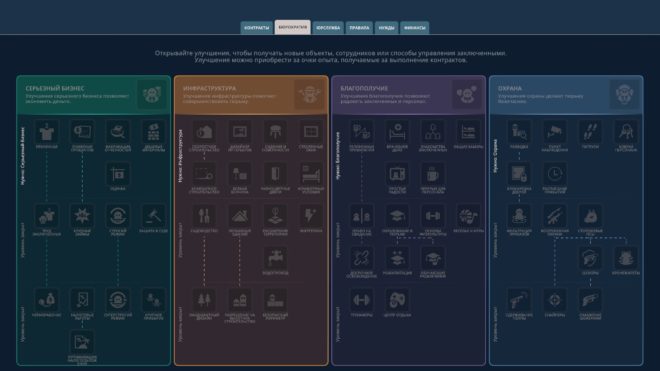
Task: Click the Охрана column title
Action: point(510,88)
